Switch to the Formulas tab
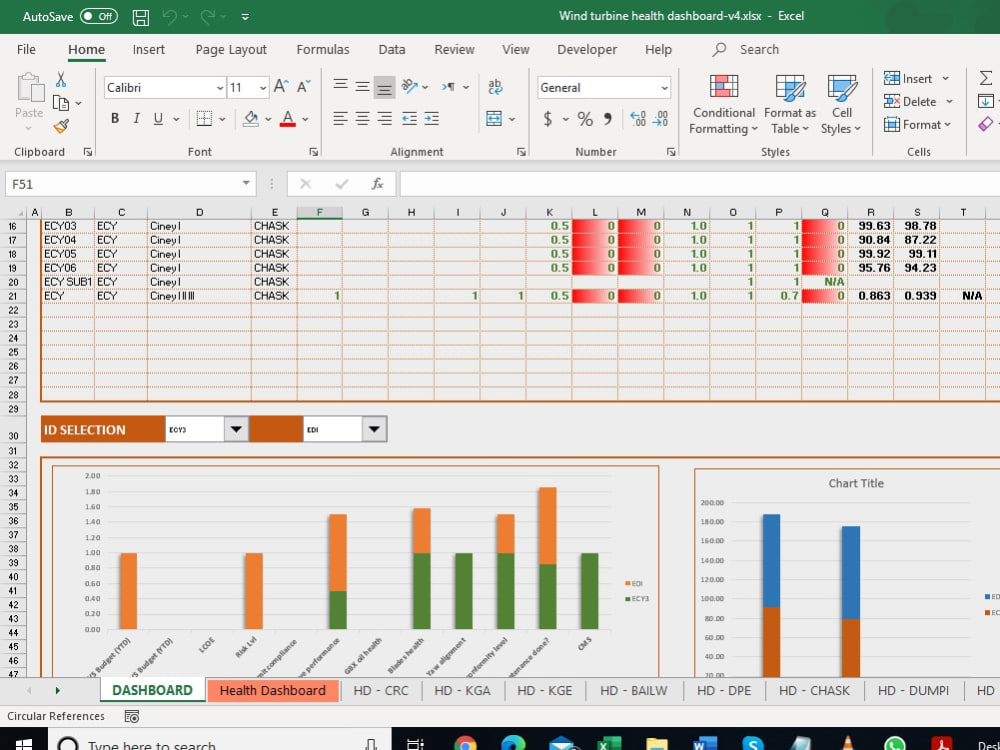This screenshot has height=750, width=1000. click(323, 50)
